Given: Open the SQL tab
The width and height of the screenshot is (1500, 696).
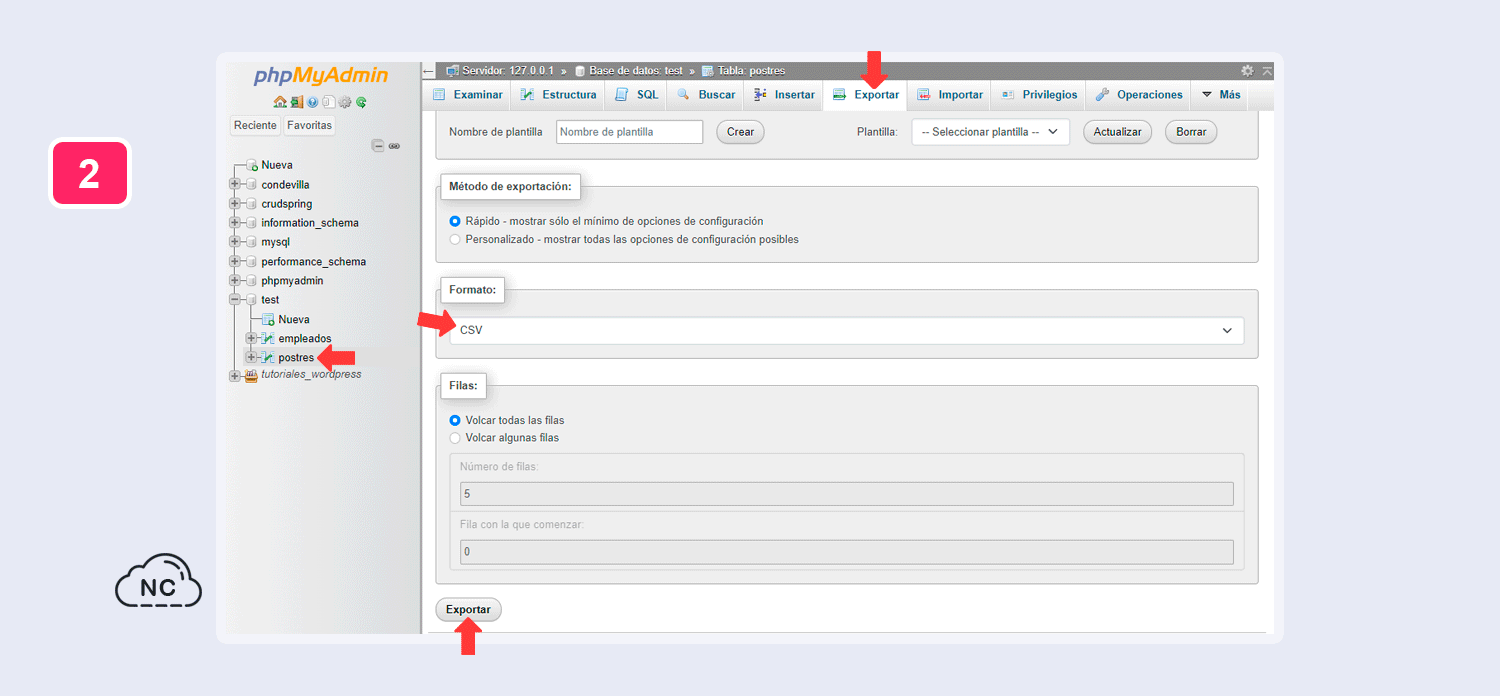Looking at the screenshot, I should click(x=636, y=95).
